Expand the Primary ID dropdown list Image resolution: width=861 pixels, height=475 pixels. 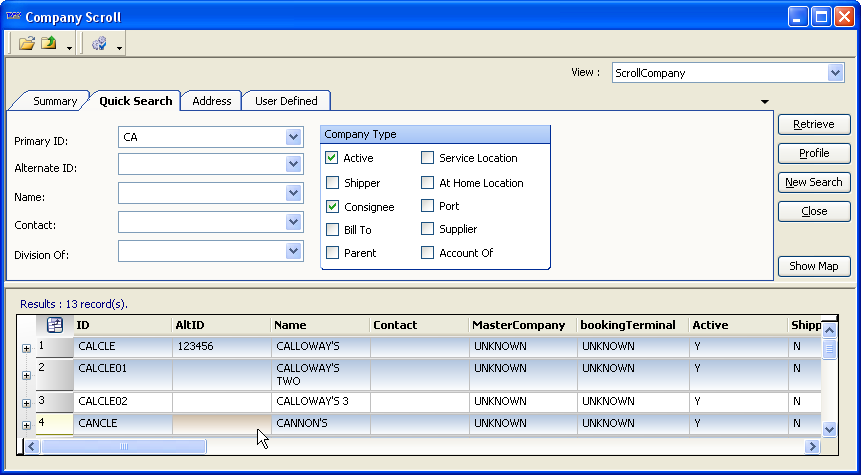(x=293, y=137)
